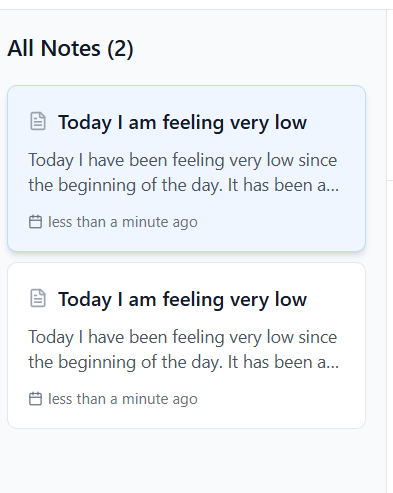Click the document icon in the unselected note
The image size is (393, 493).
pos(38,298)
